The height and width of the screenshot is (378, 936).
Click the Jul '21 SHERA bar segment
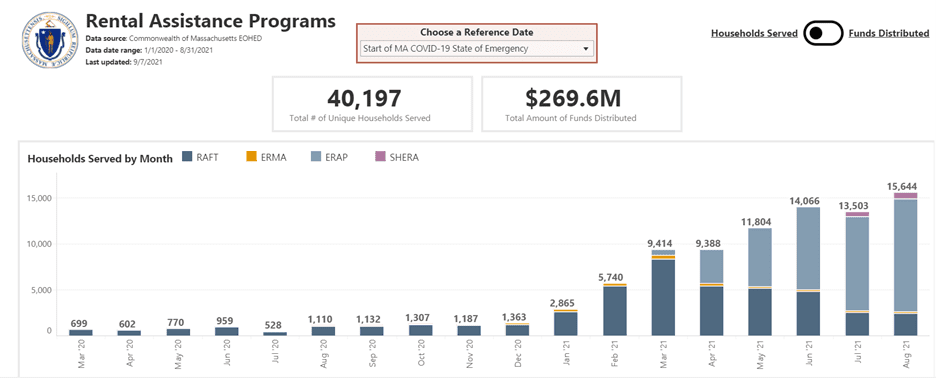[x=857, y=214]
